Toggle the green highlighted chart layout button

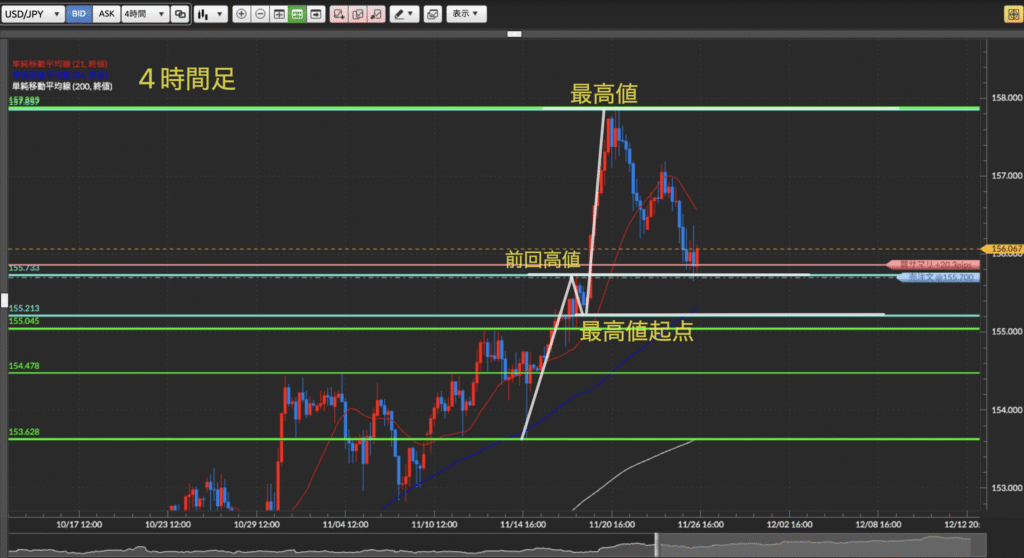pos(298,14)
